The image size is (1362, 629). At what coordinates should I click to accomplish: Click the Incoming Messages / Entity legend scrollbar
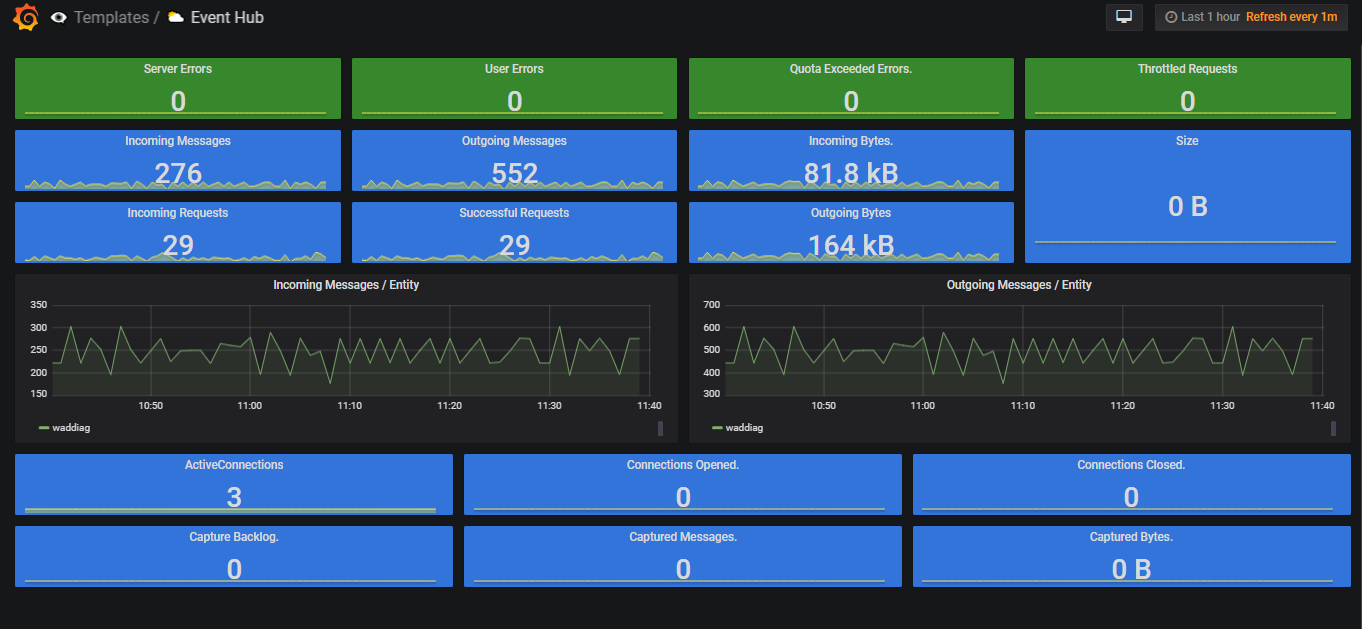coord(661,427)
